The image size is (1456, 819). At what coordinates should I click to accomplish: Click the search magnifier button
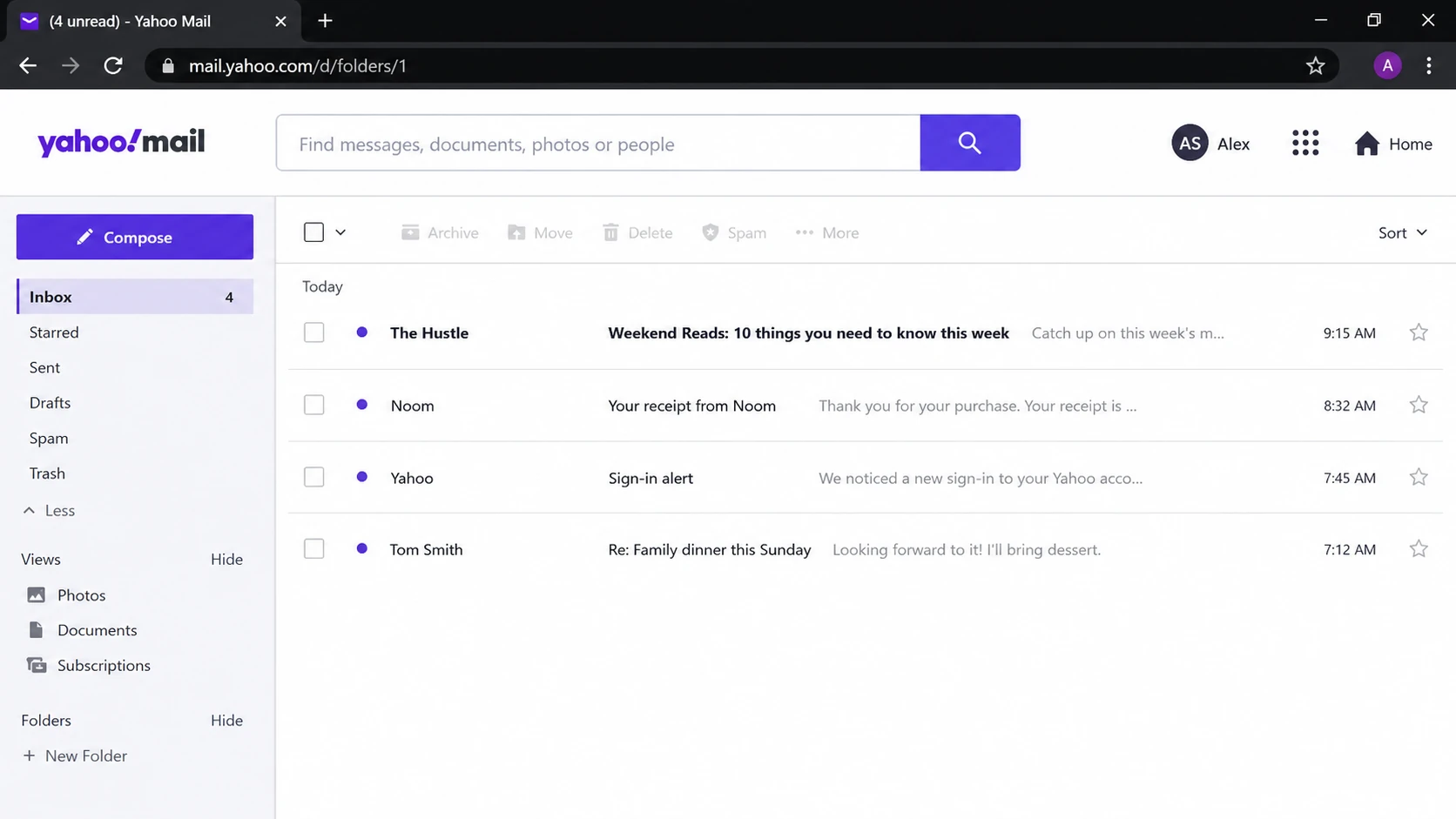click(x=970, y=143)
